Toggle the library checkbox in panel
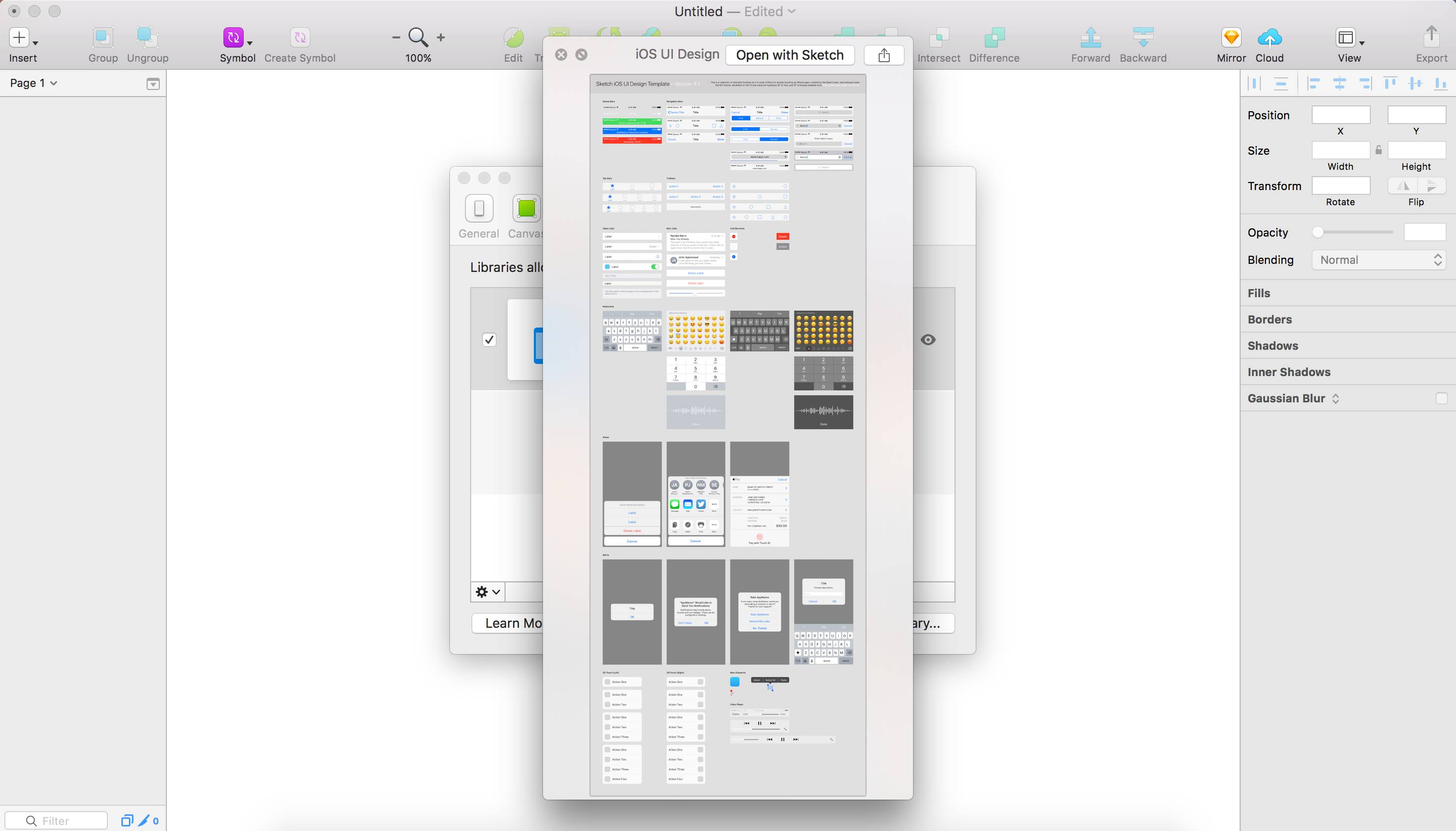 489,340
